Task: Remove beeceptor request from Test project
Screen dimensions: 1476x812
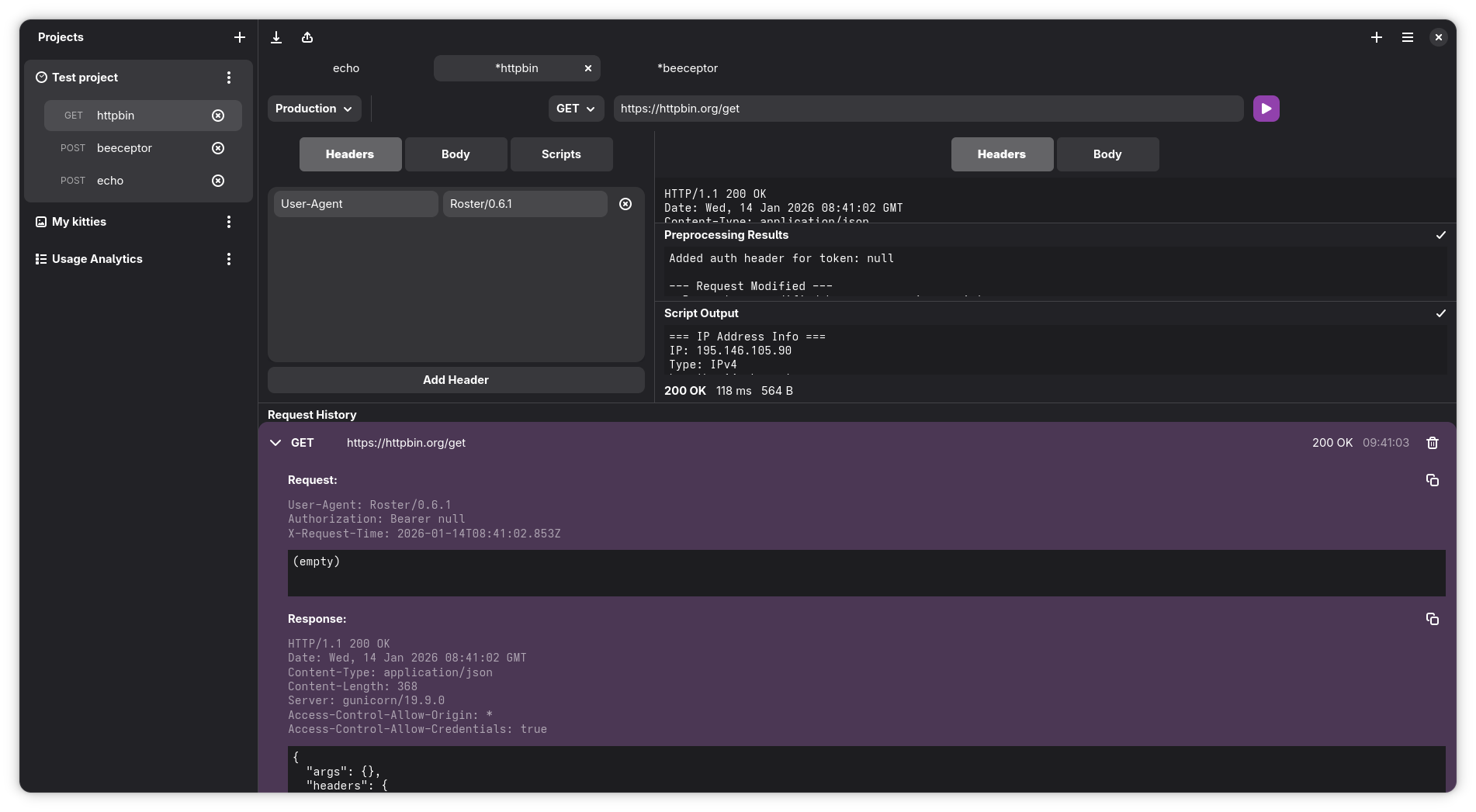Action: 218,148
